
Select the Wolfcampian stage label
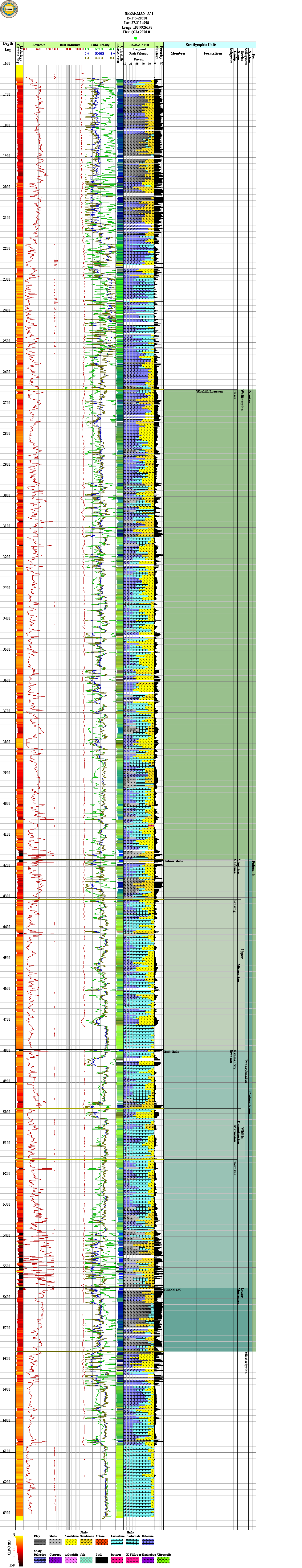click(242, 400)
